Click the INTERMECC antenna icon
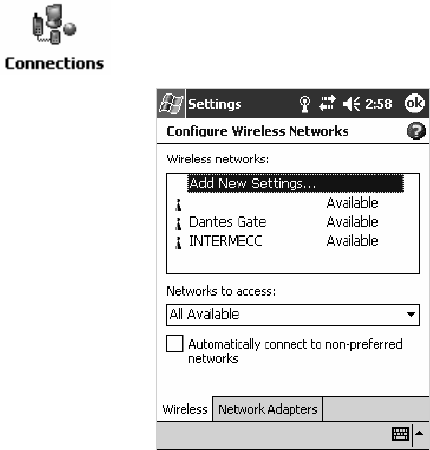This screenshot has width=430, height=450. (x=178, y=242)
